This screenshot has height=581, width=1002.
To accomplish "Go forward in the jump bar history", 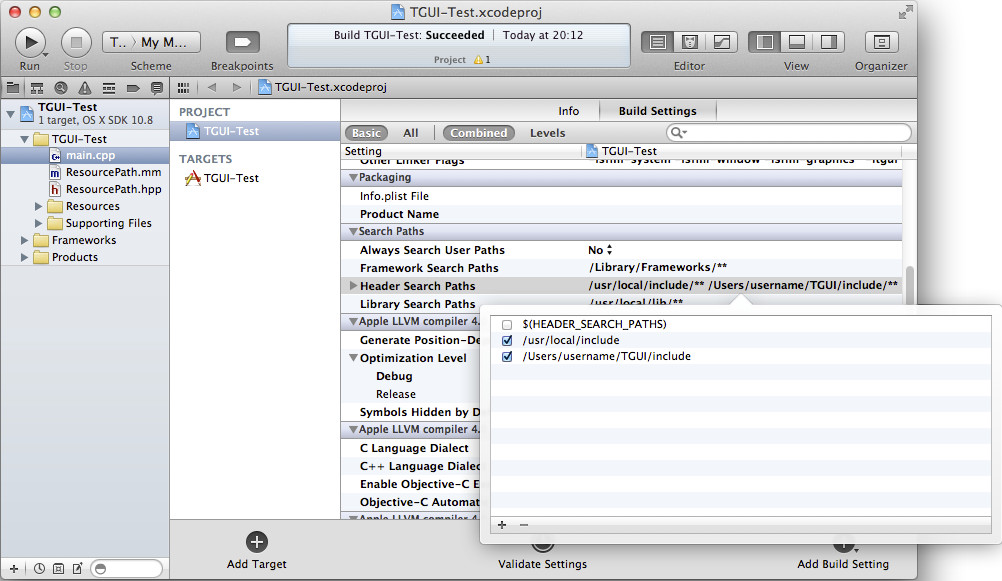I will tap(236, 88).
